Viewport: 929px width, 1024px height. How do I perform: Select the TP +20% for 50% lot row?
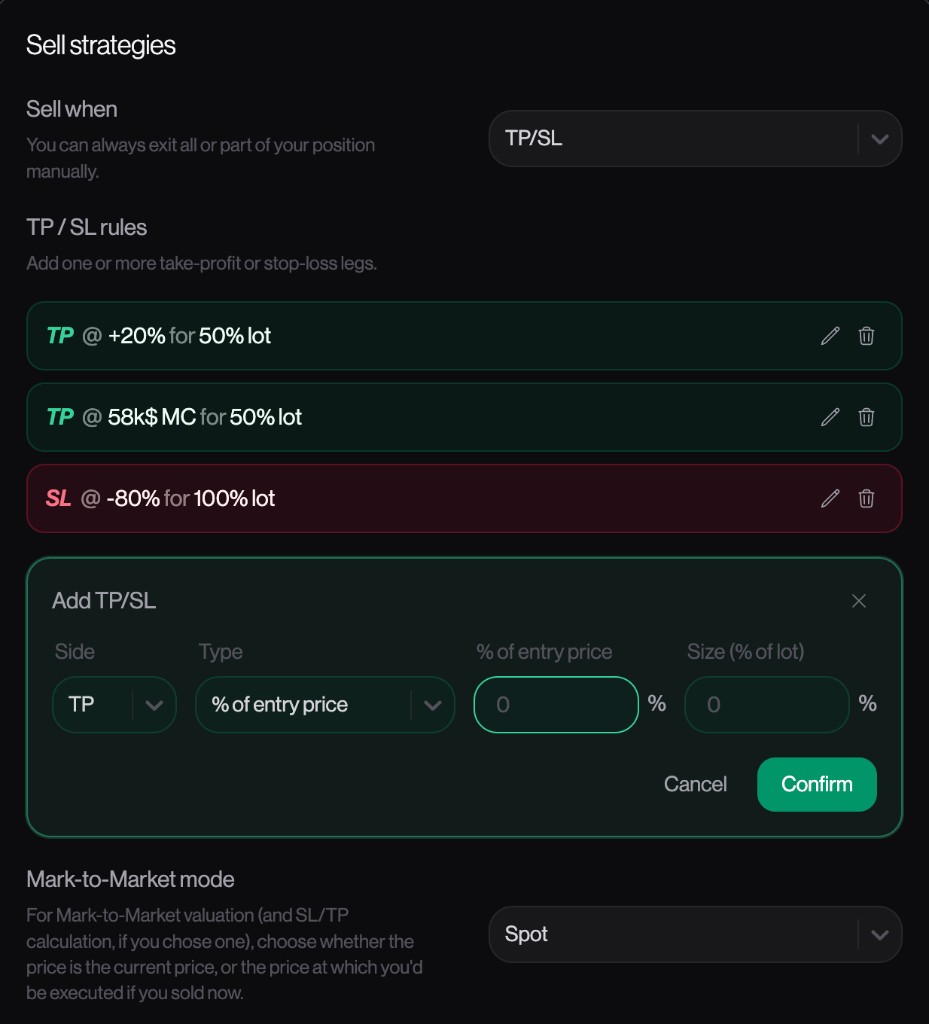pyautogui.click(x=464, y=336)
